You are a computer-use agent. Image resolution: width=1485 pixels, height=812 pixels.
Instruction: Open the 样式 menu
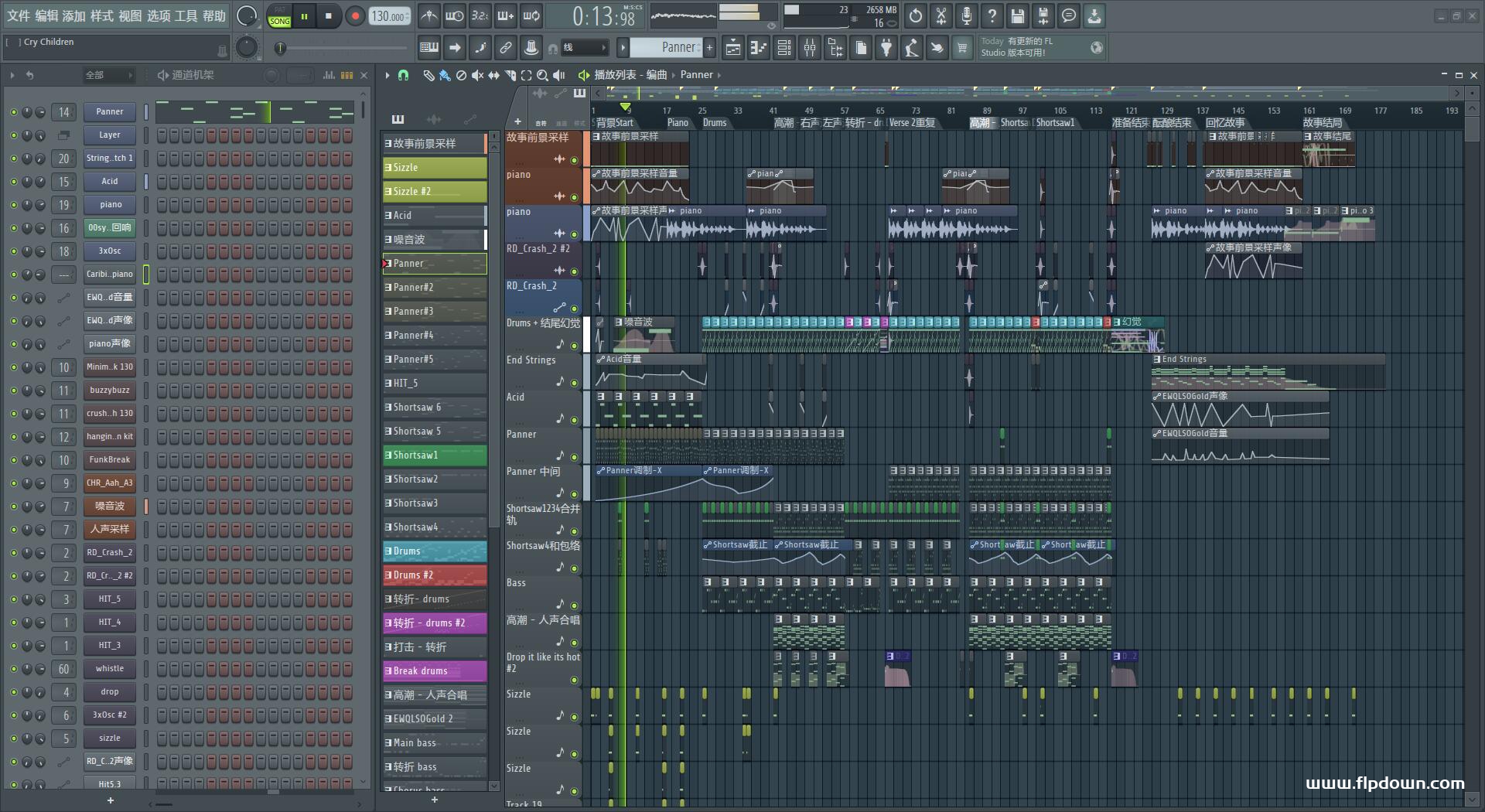click(x=102, y=15)
